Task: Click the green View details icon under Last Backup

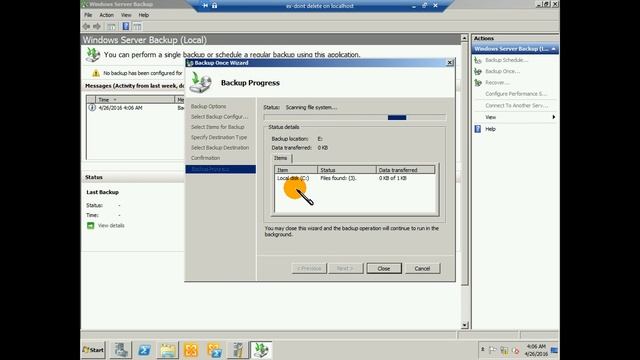Action: click(91, 225)
